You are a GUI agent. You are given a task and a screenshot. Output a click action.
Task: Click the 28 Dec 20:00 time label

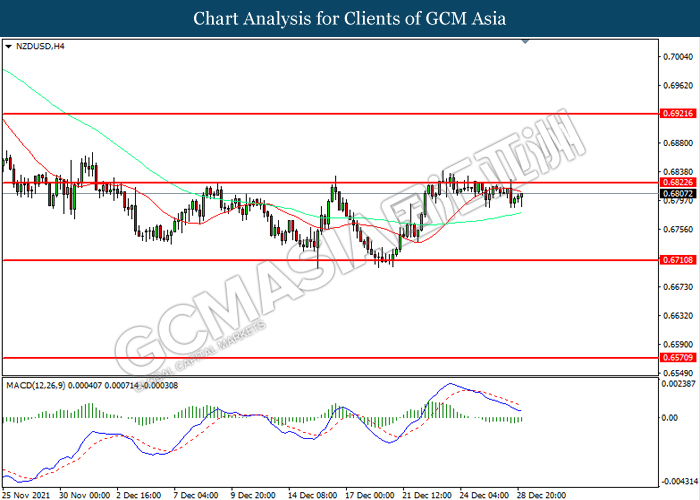(x=542, y=495)
